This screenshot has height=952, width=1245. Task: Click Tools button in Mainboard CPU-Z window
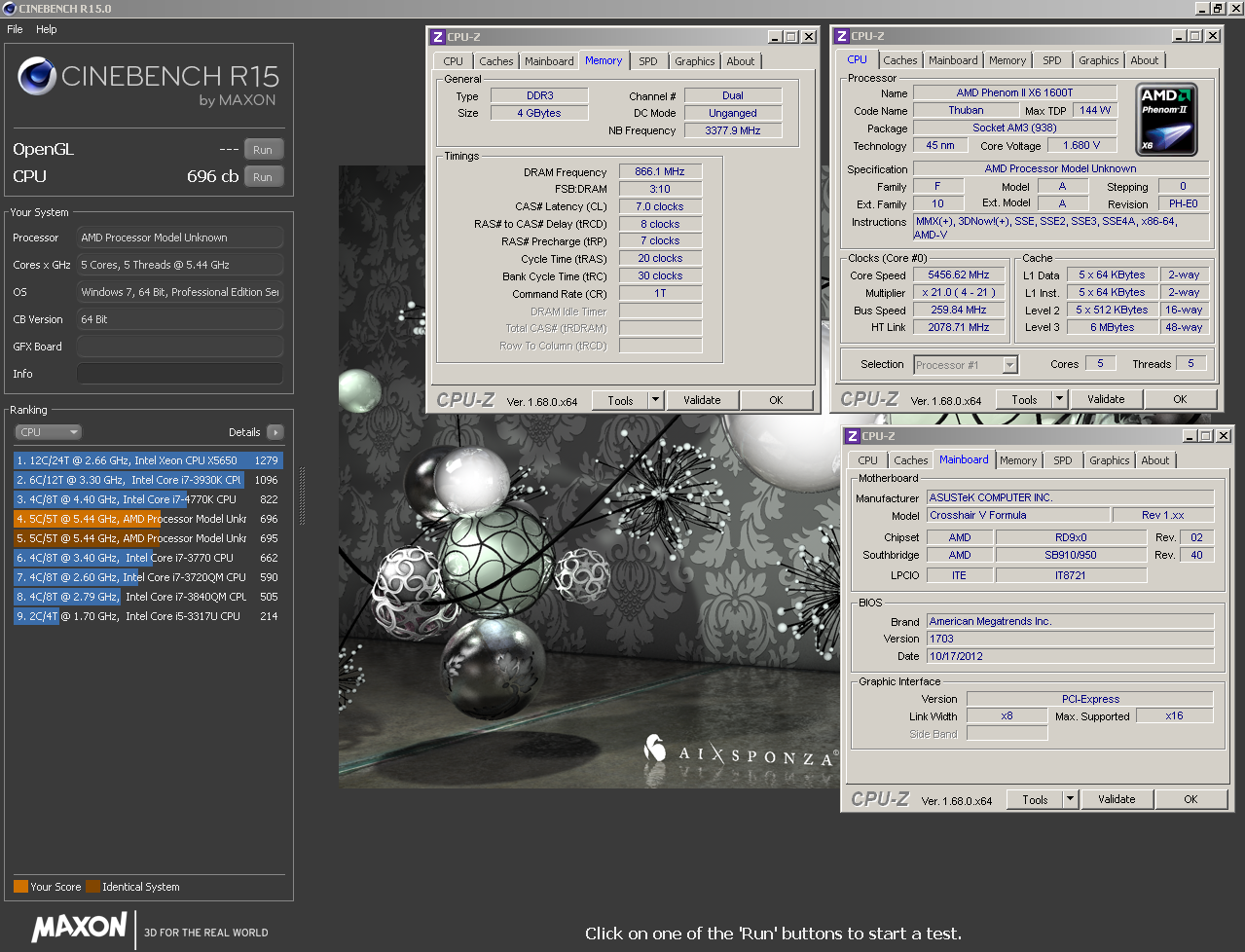pyautogui.click(x=1035, y=799)
